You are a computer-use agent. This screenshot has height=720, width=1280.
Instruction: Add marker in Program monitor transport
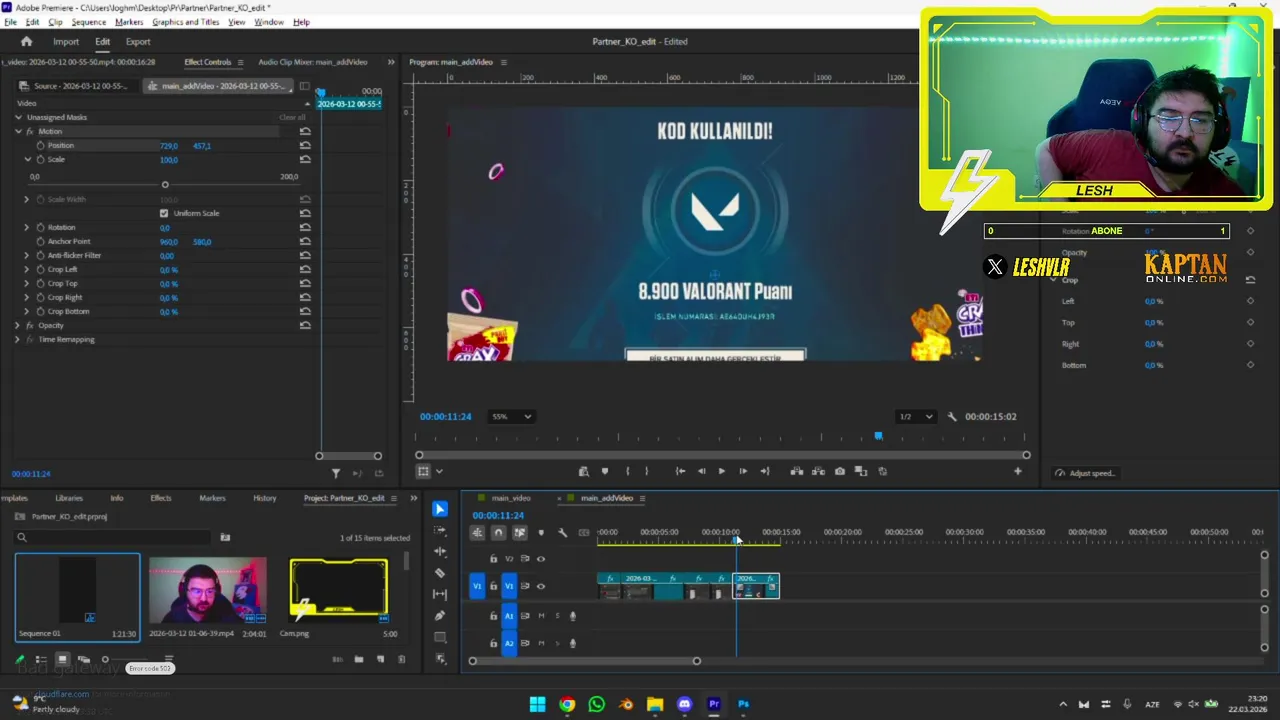(x=604, y=471)
